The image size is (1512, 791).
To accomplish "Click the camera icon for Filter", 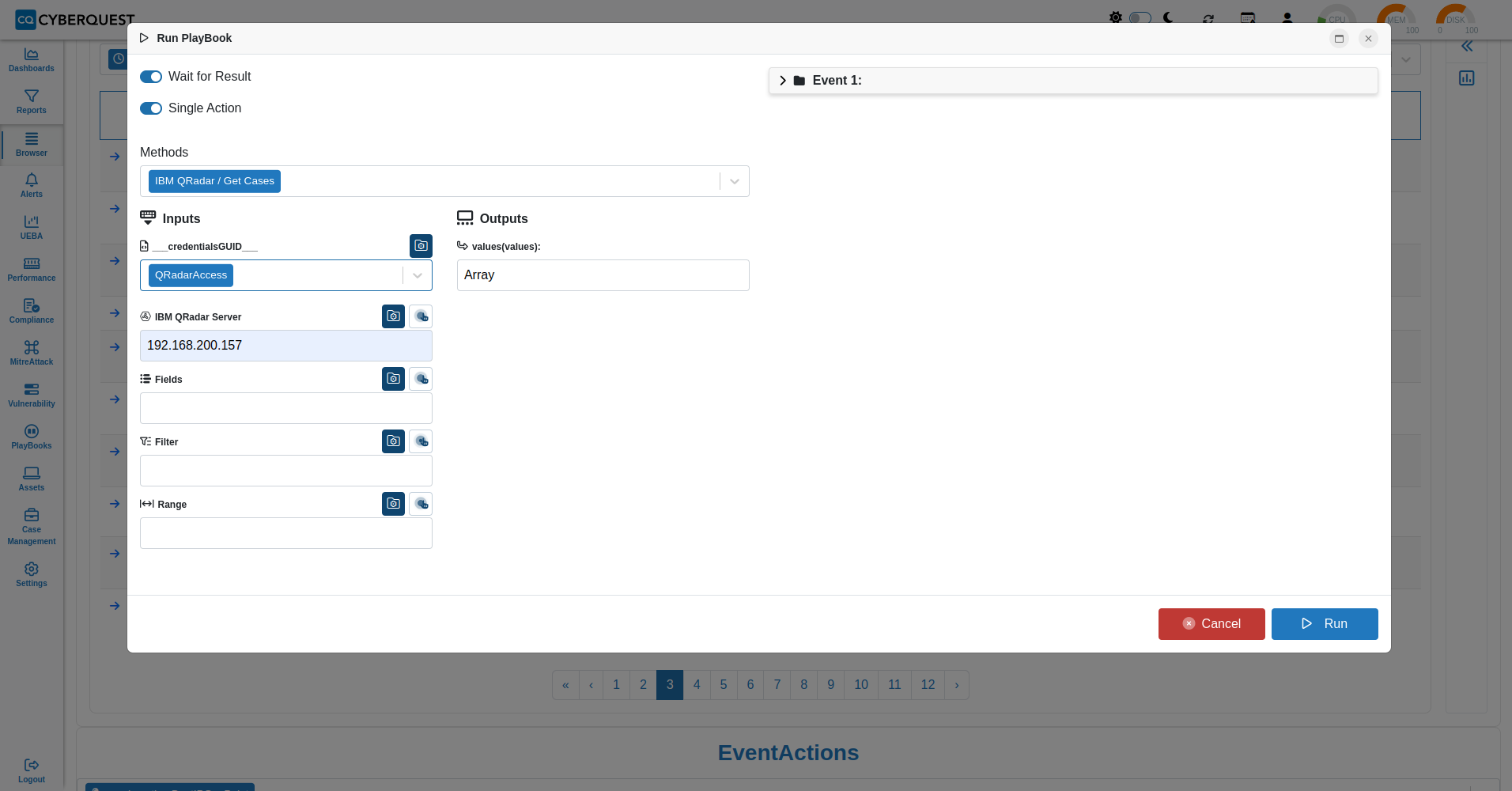I will coord(393,441).
